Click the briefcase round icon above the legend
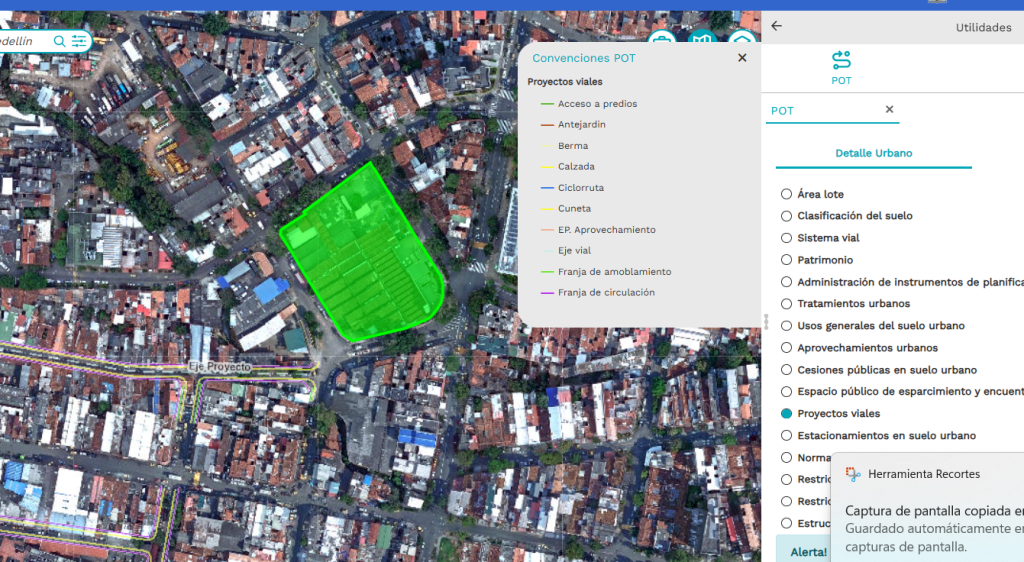The width and height of the screenshot is (1024, 562). (662, 37)
